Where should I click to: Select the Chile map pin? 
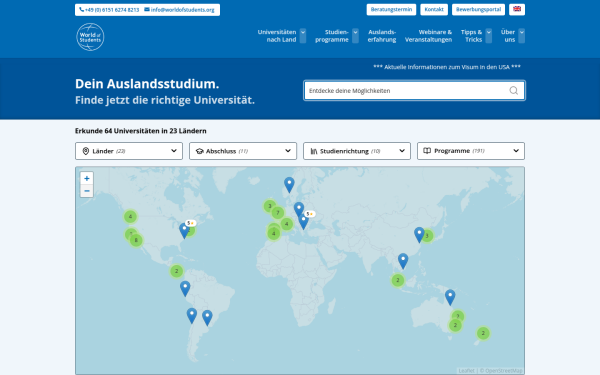[x=192, y=316]
